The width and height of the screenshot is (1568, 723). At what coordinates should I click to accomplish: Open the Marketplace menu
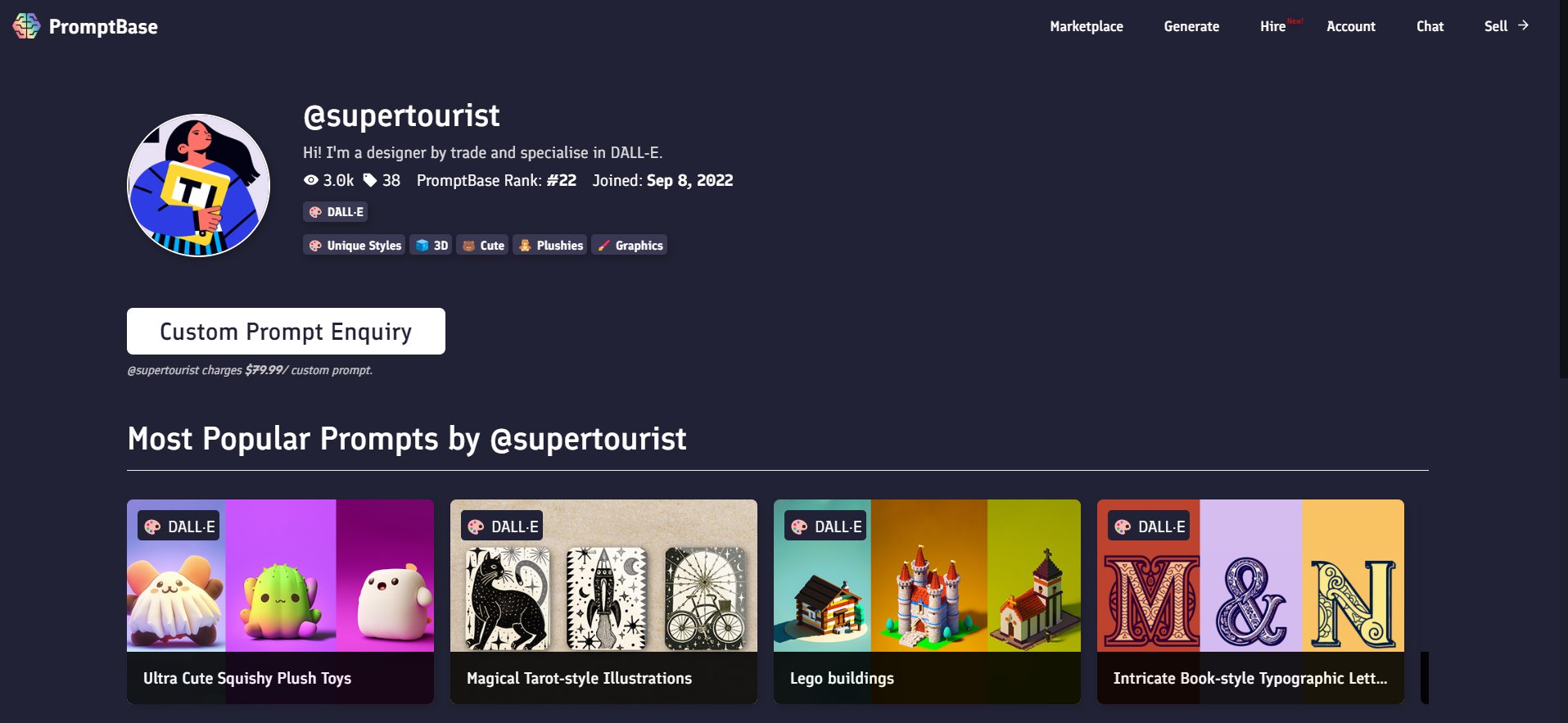[1087, 26]
